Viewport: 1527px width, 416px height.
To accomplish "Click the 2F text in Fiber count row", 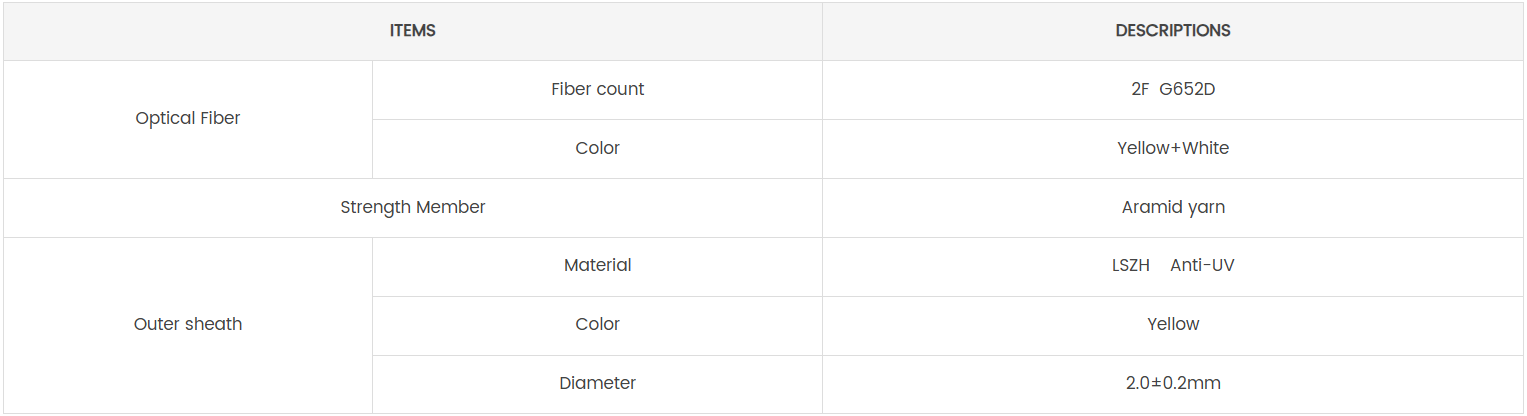I will coord(1140,89).
